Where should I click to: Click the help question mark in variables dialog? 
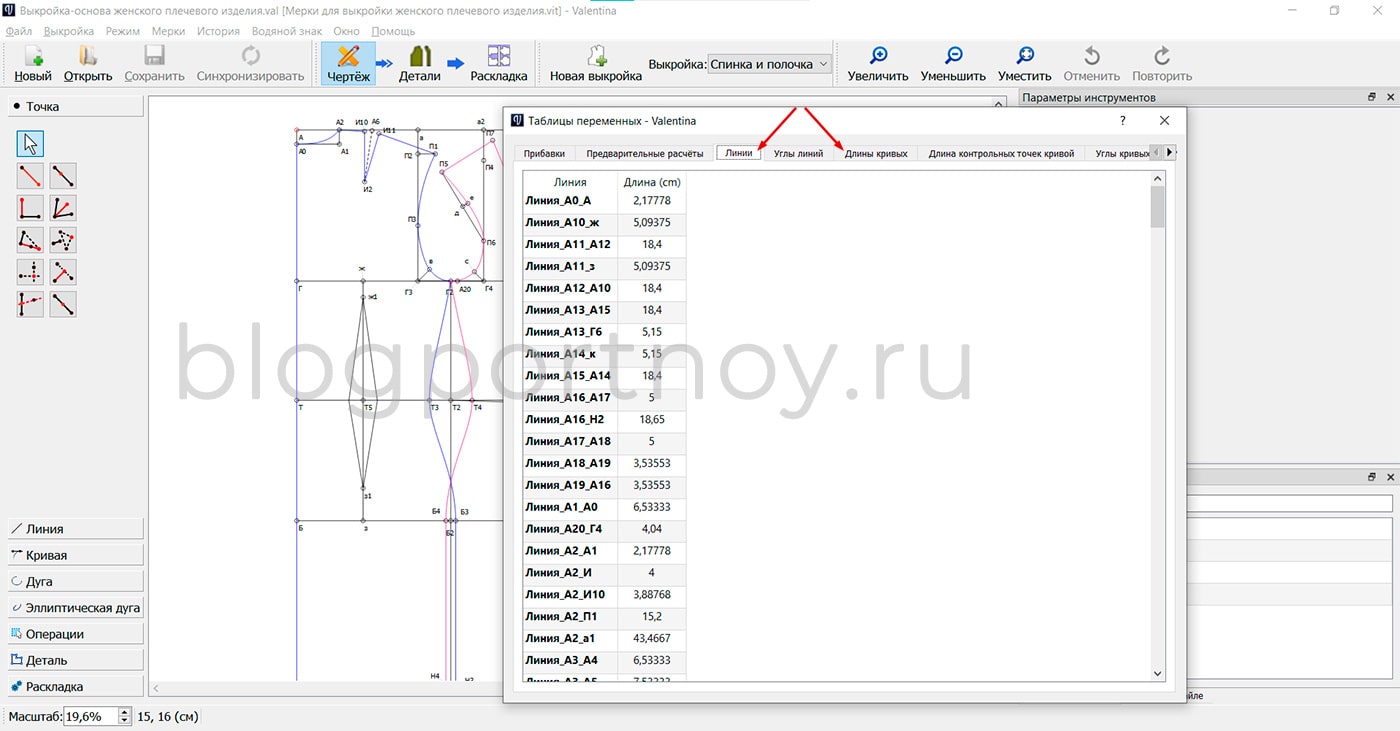point(1122,120)
